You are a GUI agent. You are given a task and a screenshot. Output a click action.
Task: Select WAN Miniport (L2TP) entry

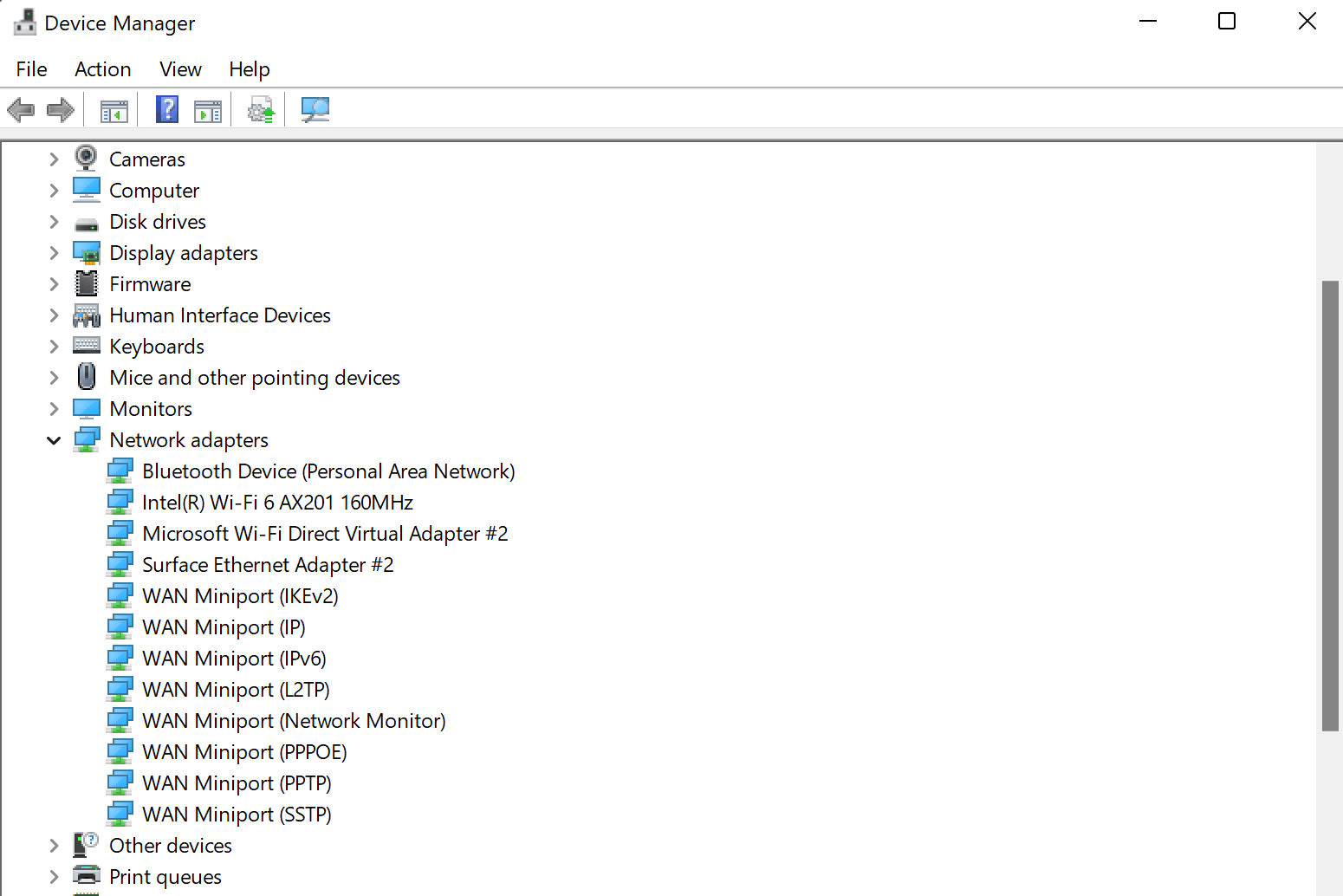236,690
